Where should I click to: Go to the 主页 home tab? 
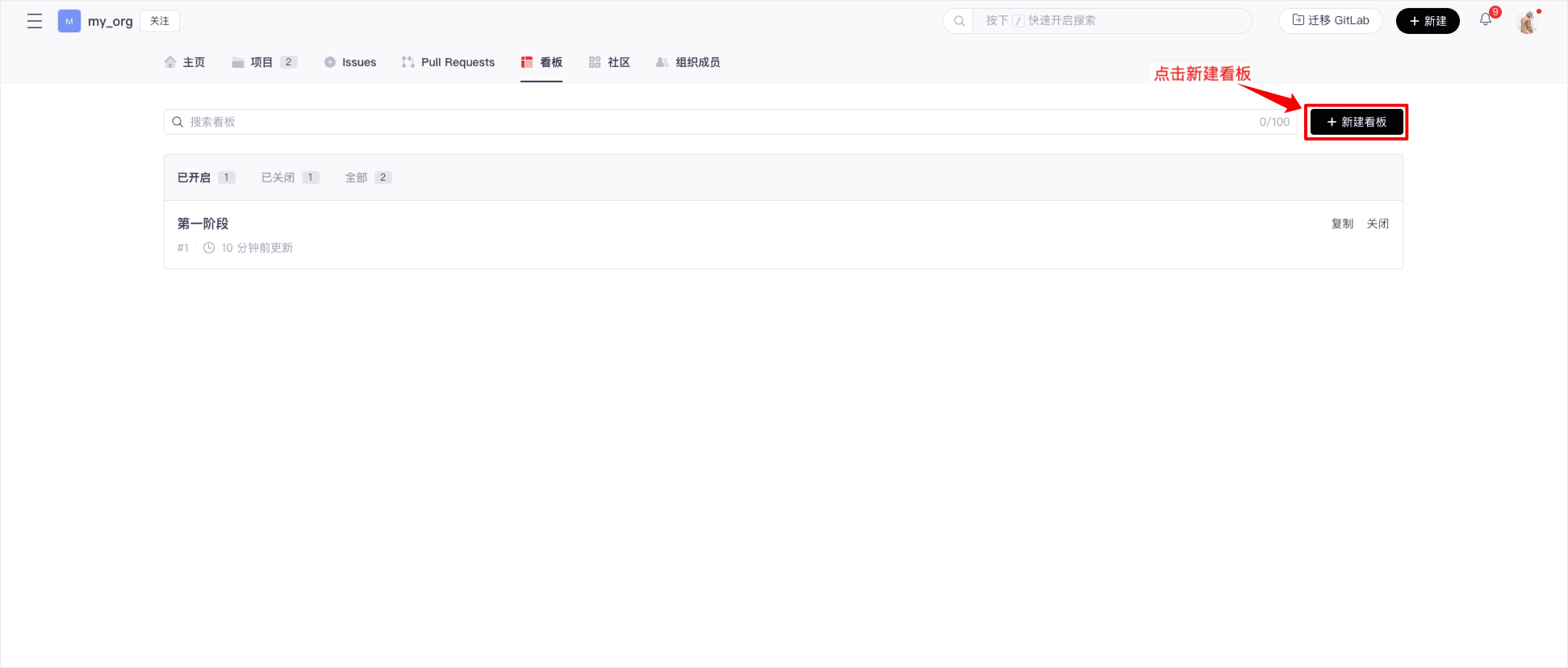point(185,62)
